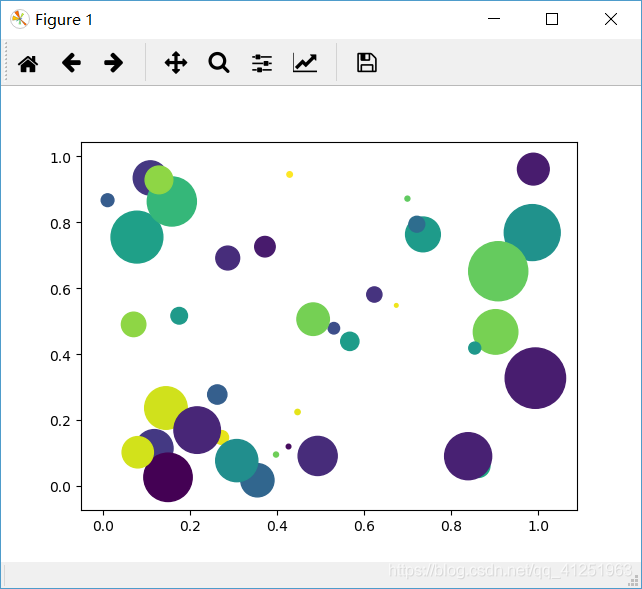Click the Home reset view icon

tap(28, 63)
